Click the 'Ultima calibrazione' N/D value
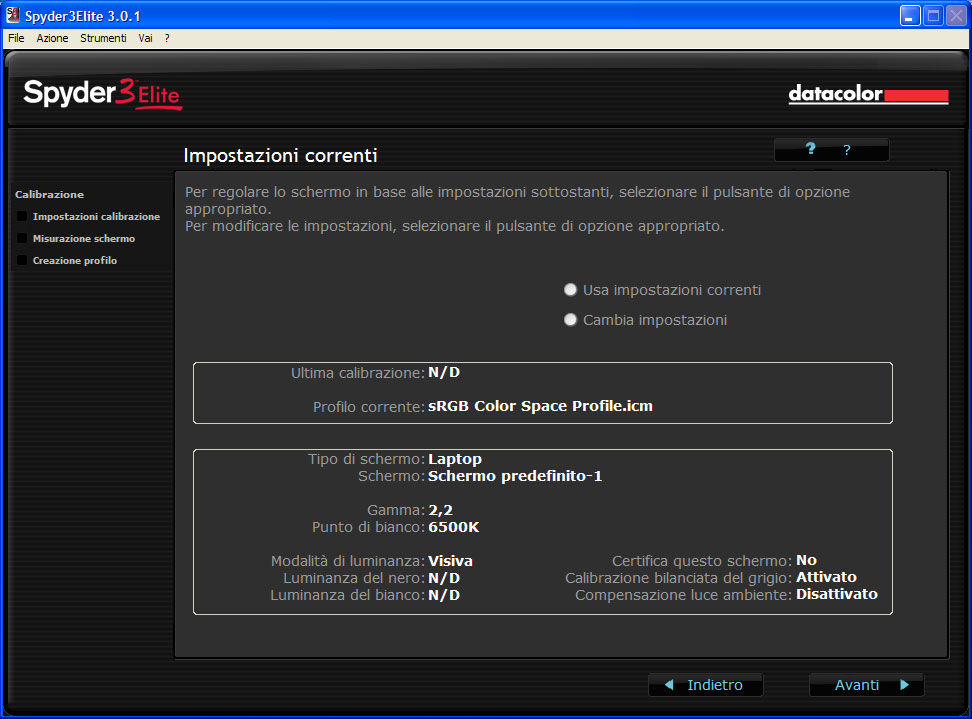Image resolution: width=972 pixels, height=719 pixels. [444, 373]
